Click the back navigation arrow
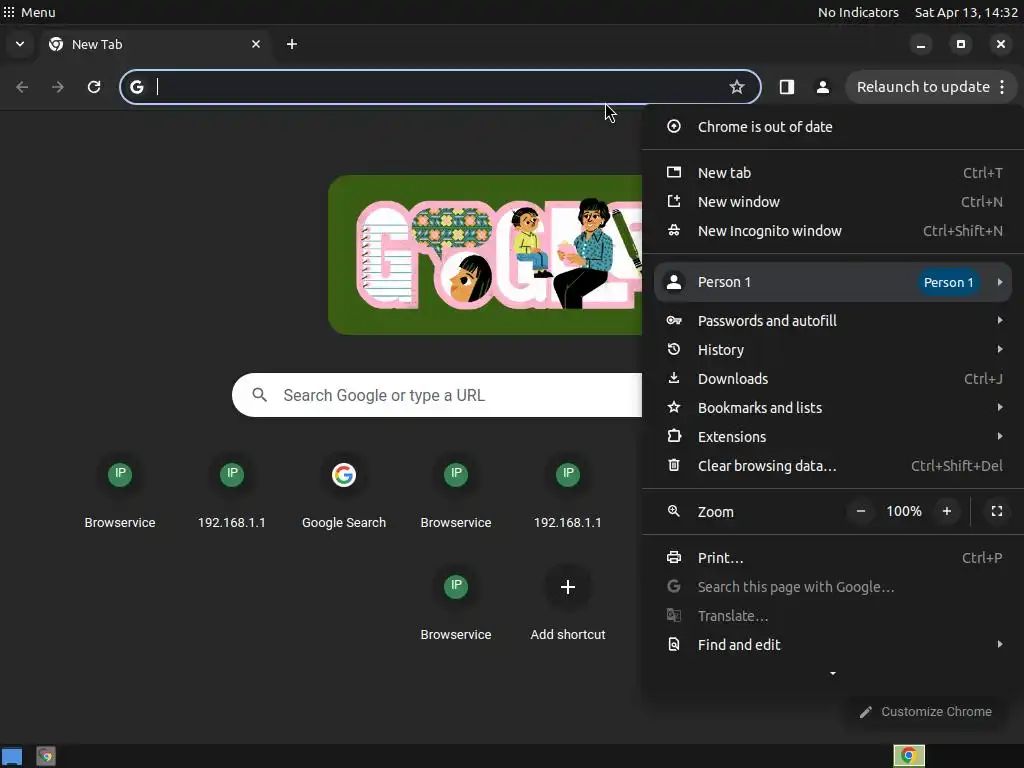Screen dimensions: 1024x768 click(x=22, y=87)
